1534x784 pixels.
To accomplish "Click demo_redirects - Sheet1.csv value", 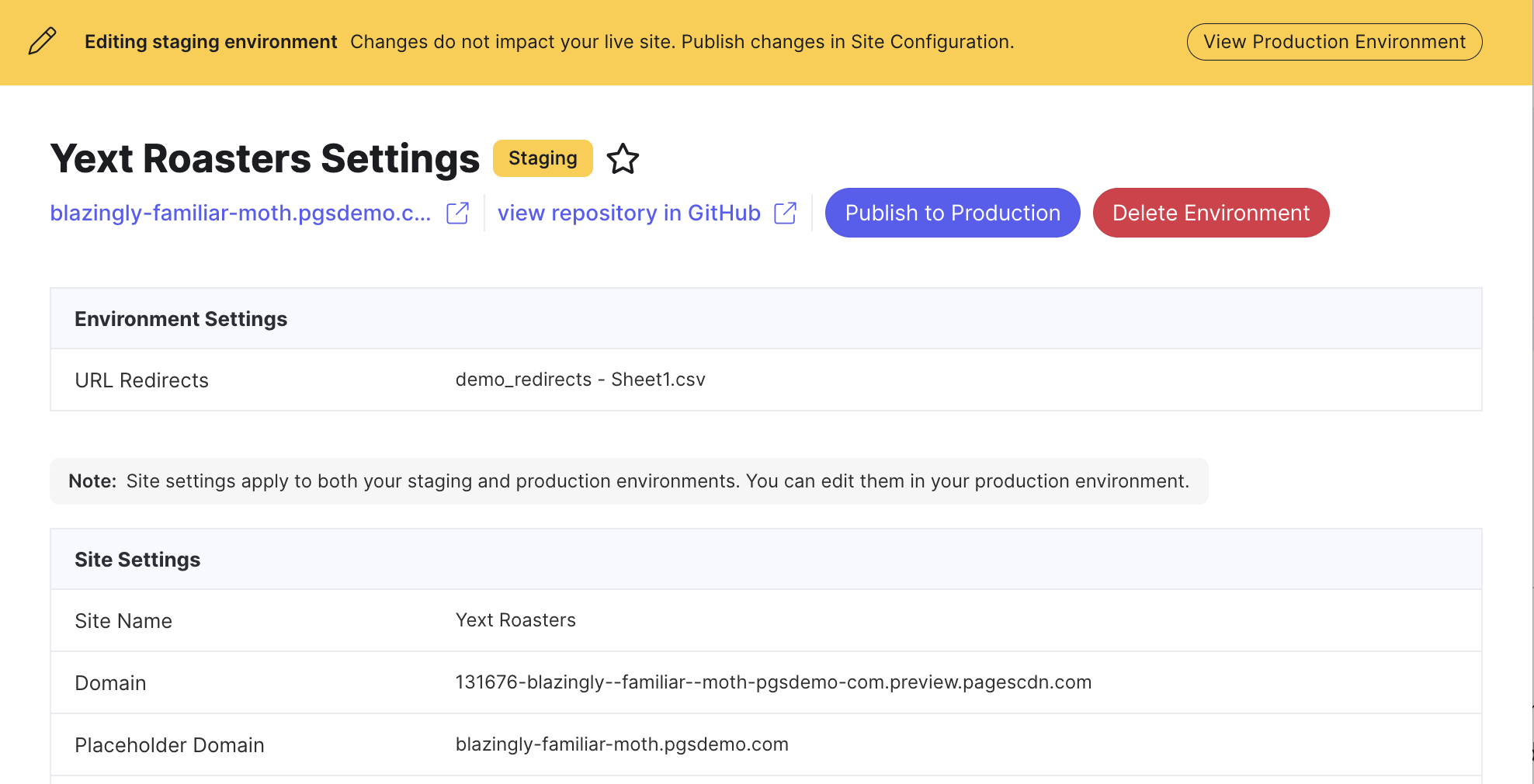I will 580,380.
